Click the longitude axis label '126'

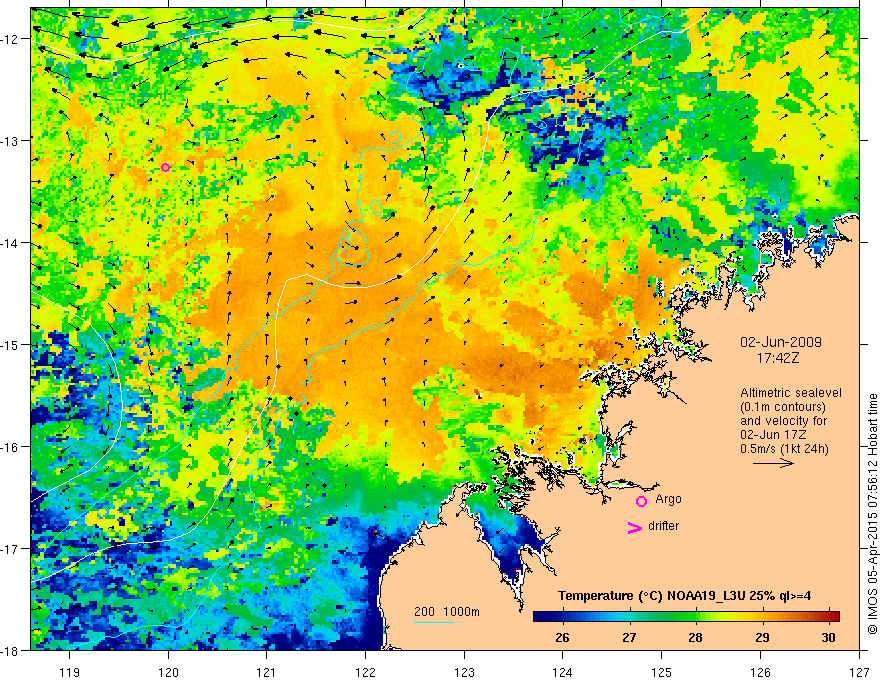[x=760, y=672]
